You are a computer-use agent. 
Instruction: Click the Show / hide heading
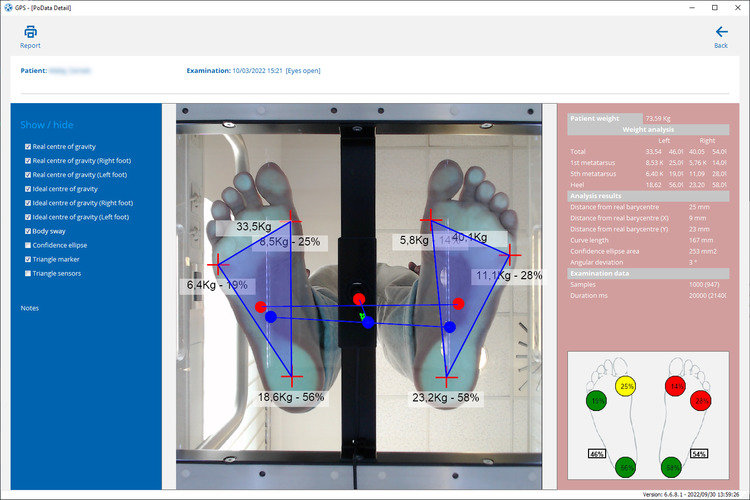click(x=47, y=125)
